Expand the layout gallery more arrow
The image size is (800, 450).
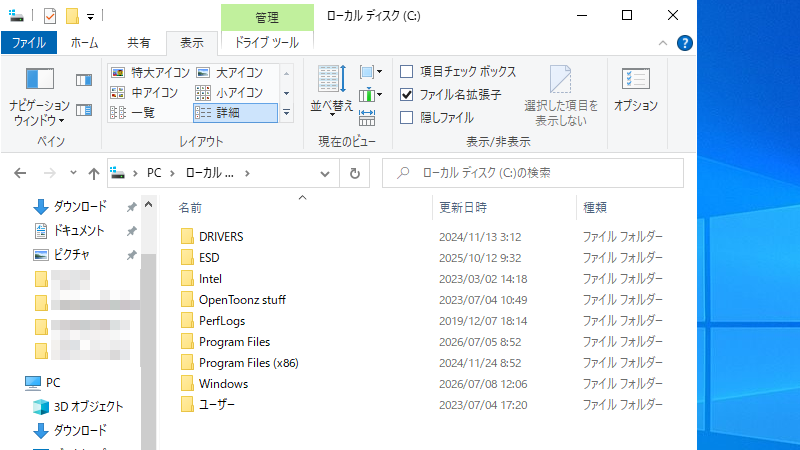pos(287,112)
